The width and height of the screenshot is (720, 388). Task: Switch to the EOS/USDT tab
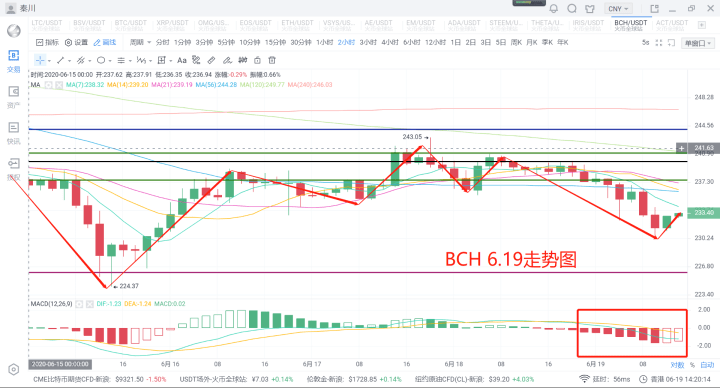tap(255, 25)
